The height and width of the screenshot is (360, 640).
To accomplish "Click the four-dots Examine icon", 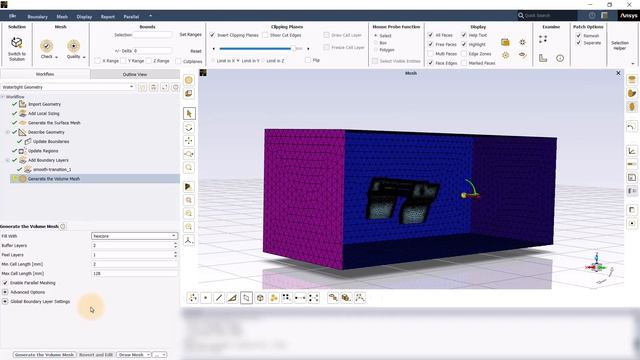I will coord(543,39).
